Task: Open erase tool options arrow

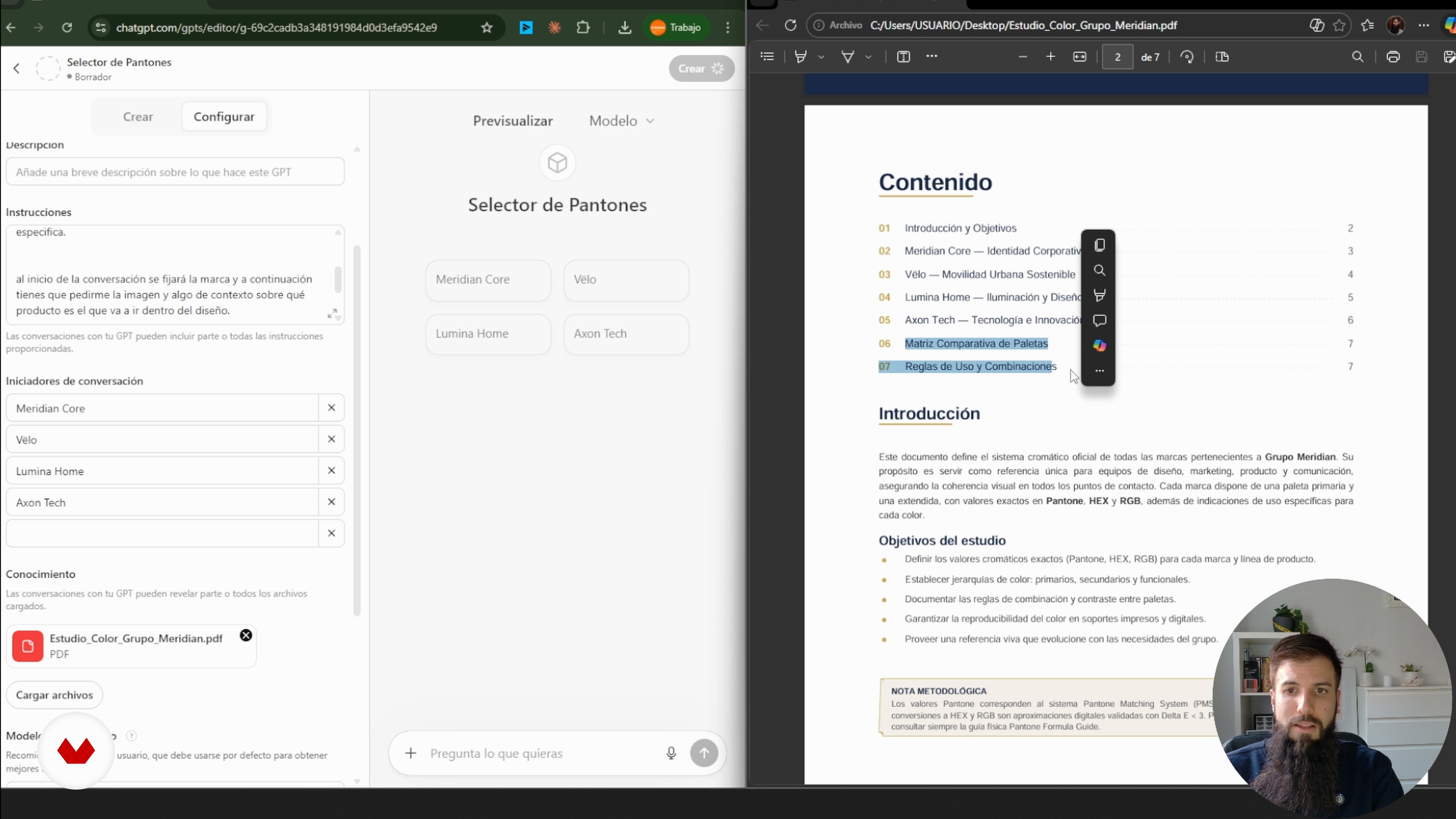Action: (868, 56)
